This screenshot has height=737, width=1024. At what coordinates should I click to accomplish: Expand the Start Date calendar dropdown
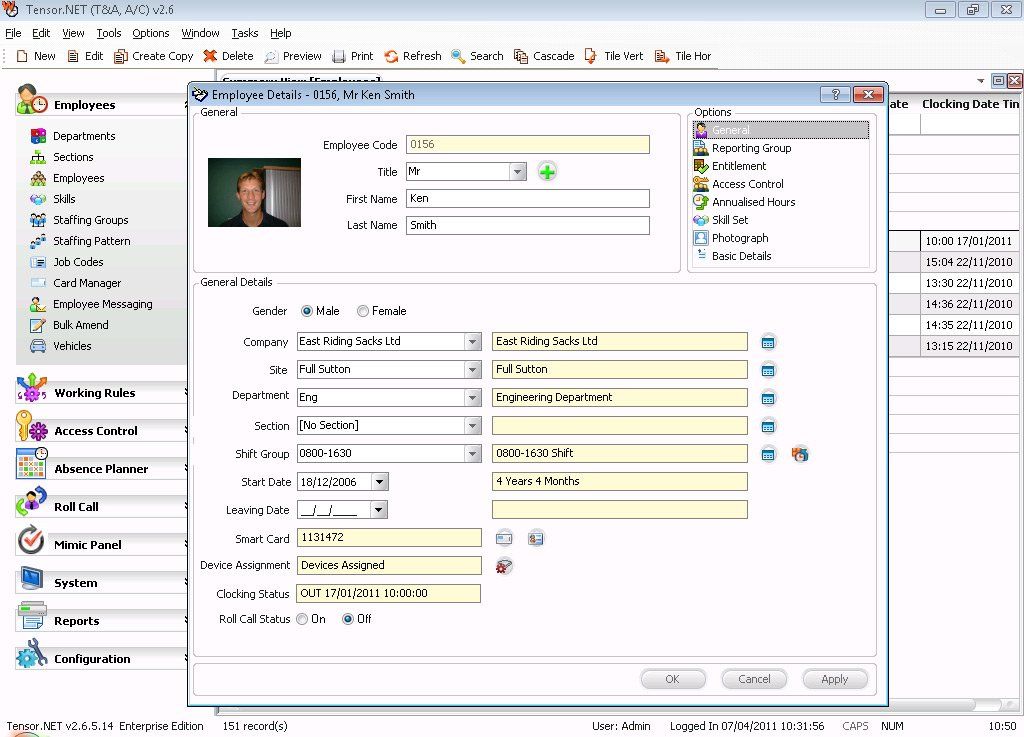coord(380,482)
